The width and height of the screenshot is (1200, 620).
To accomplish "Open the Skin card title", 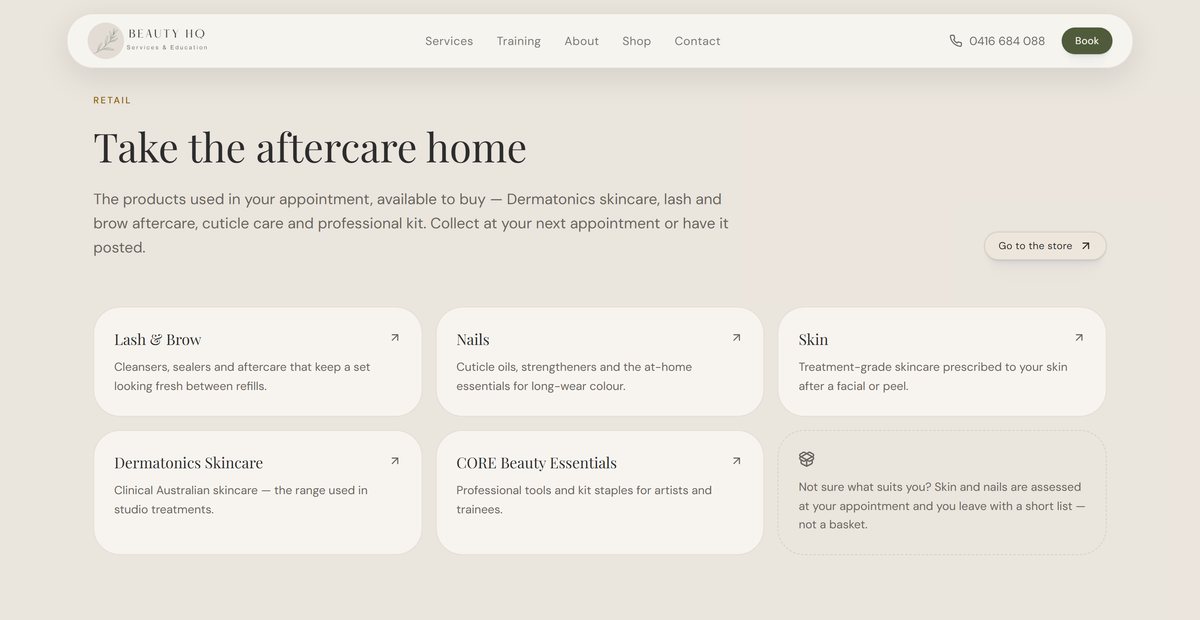I will click(x=814, y=340).
